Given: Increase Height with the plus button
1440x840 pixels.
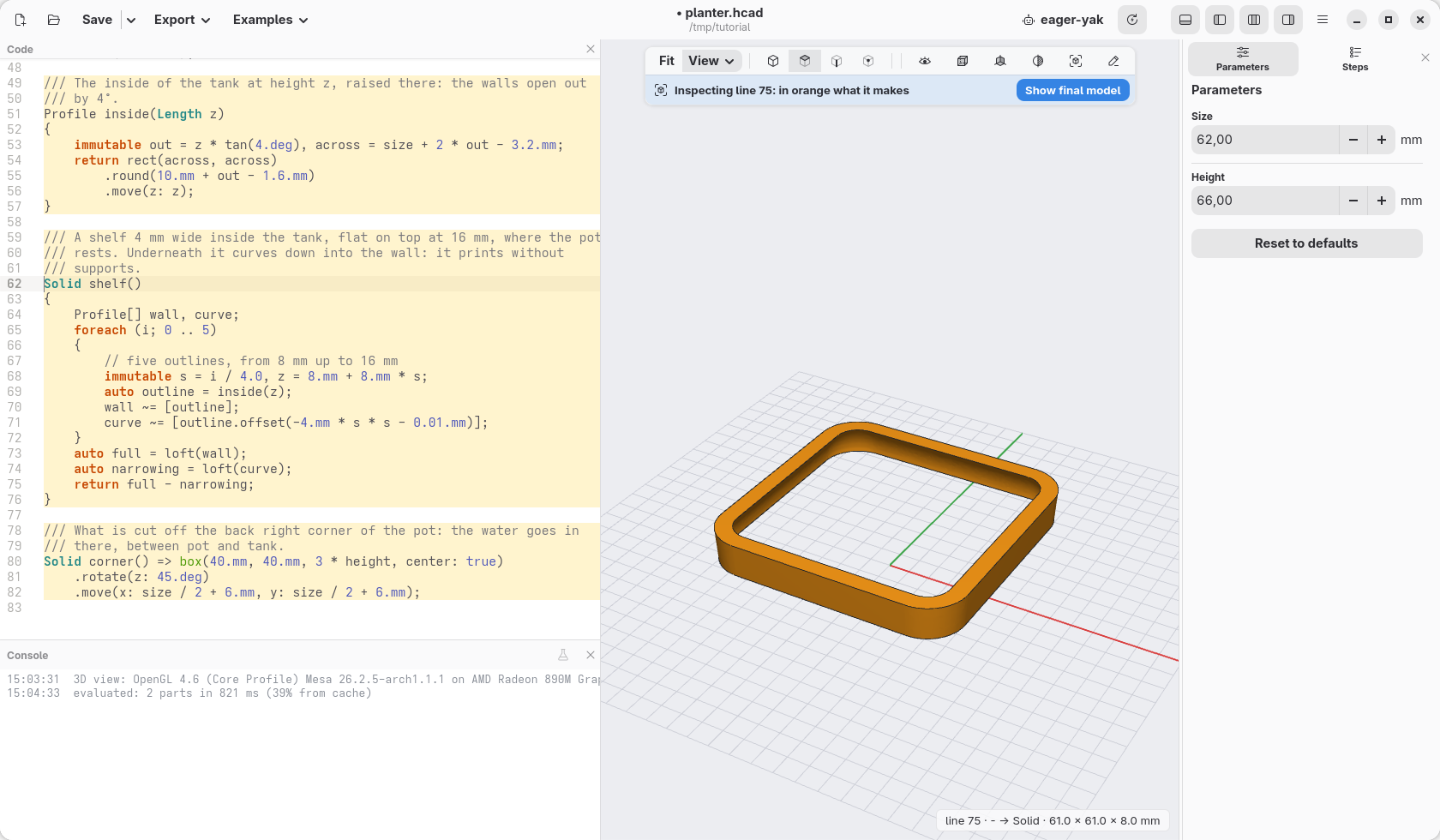Looking at the screenshot, I should (x=1382, y=201).
